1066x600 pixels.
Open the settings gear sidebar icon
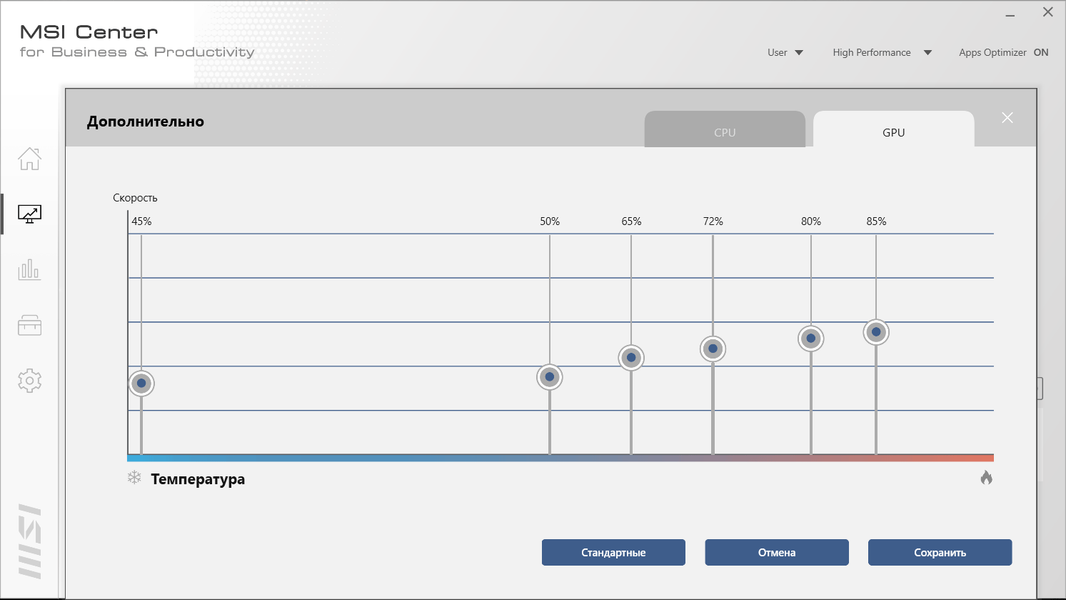pyautogui.click(x=29, y=381)
